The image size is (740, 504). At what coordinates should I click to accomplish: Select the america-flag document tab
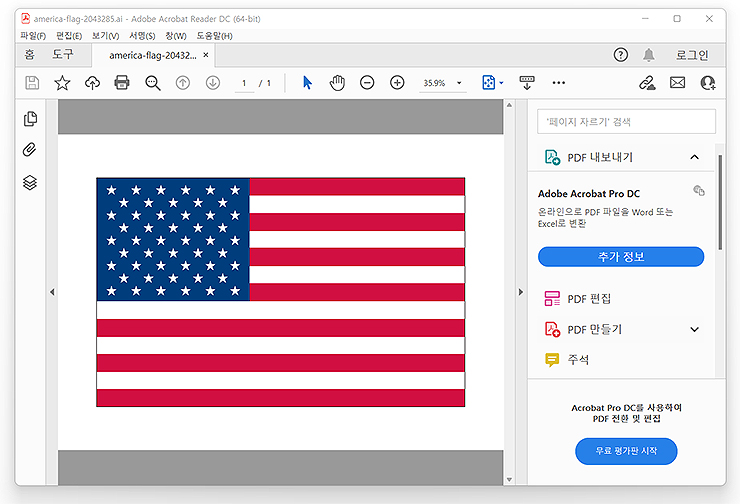pyautogui.click(x=153, y=56)
